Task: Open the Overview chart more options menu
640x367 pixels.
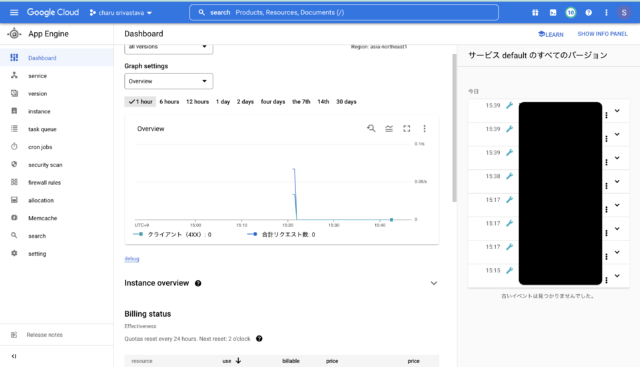Action: point(424,129)
